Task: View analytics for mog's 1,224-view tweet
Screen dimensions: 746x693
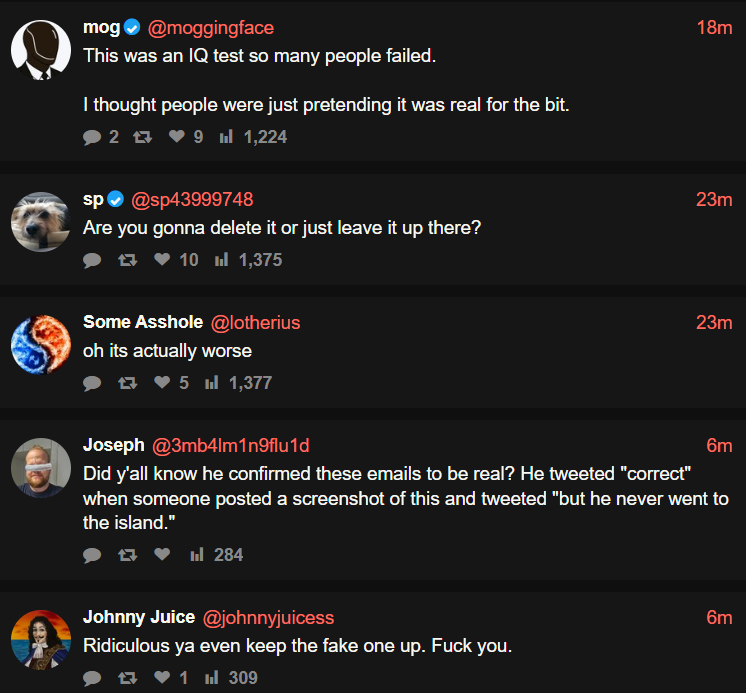Action: (x=226, y=137)
